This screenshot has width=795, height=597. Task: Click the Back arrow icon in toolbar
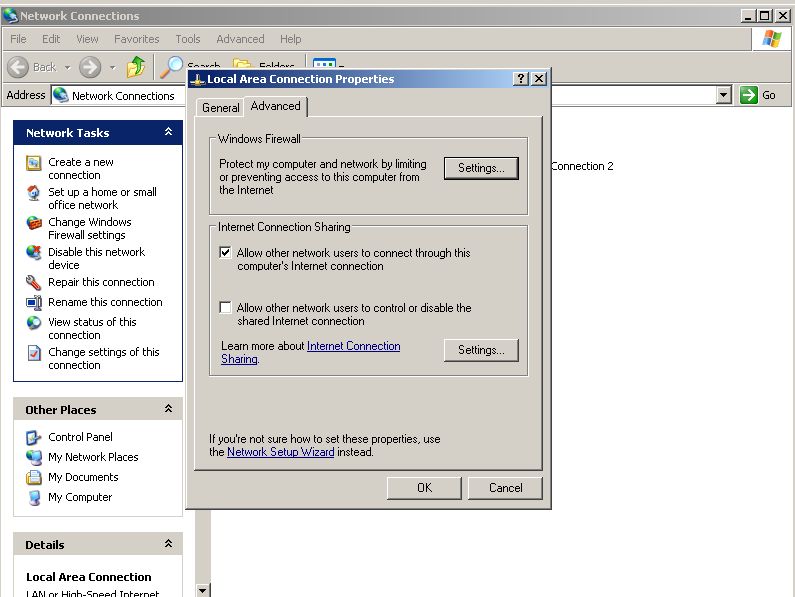(18, 67)
